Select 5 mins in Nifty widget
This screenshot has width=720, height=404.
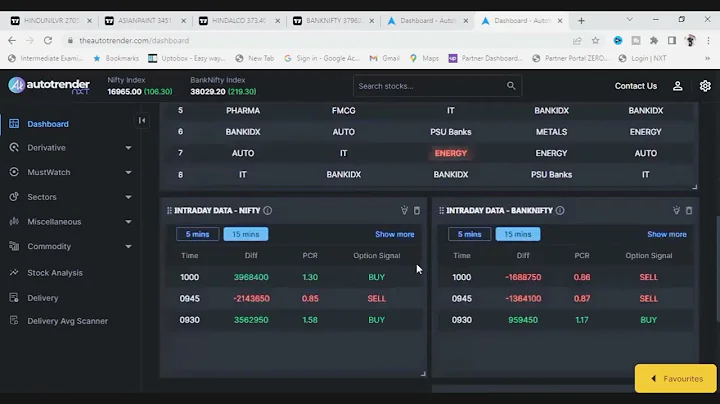(197, 234)
